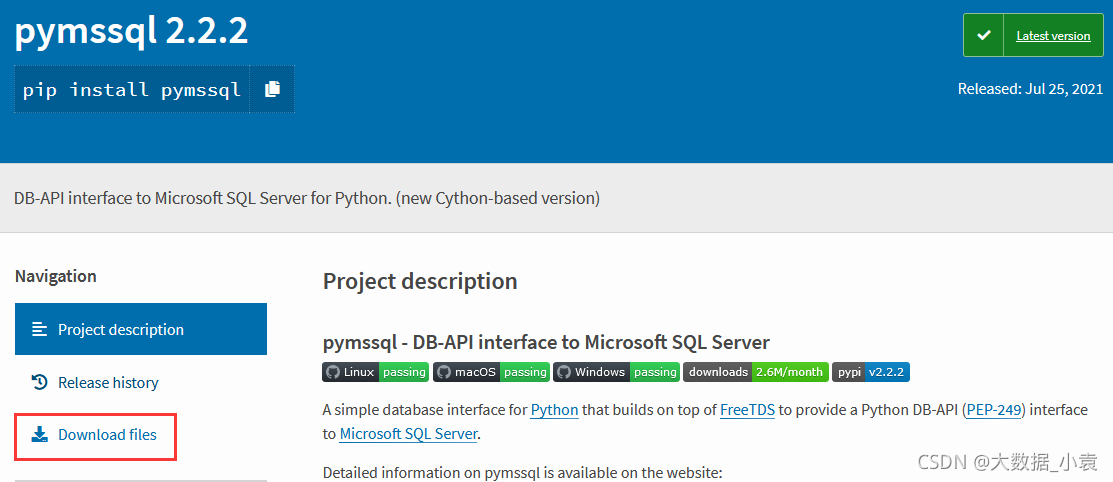The width and height of the screenshot is (1113, 482).
Task: Click the pip install pymssql command text
Action: (132, 90)
